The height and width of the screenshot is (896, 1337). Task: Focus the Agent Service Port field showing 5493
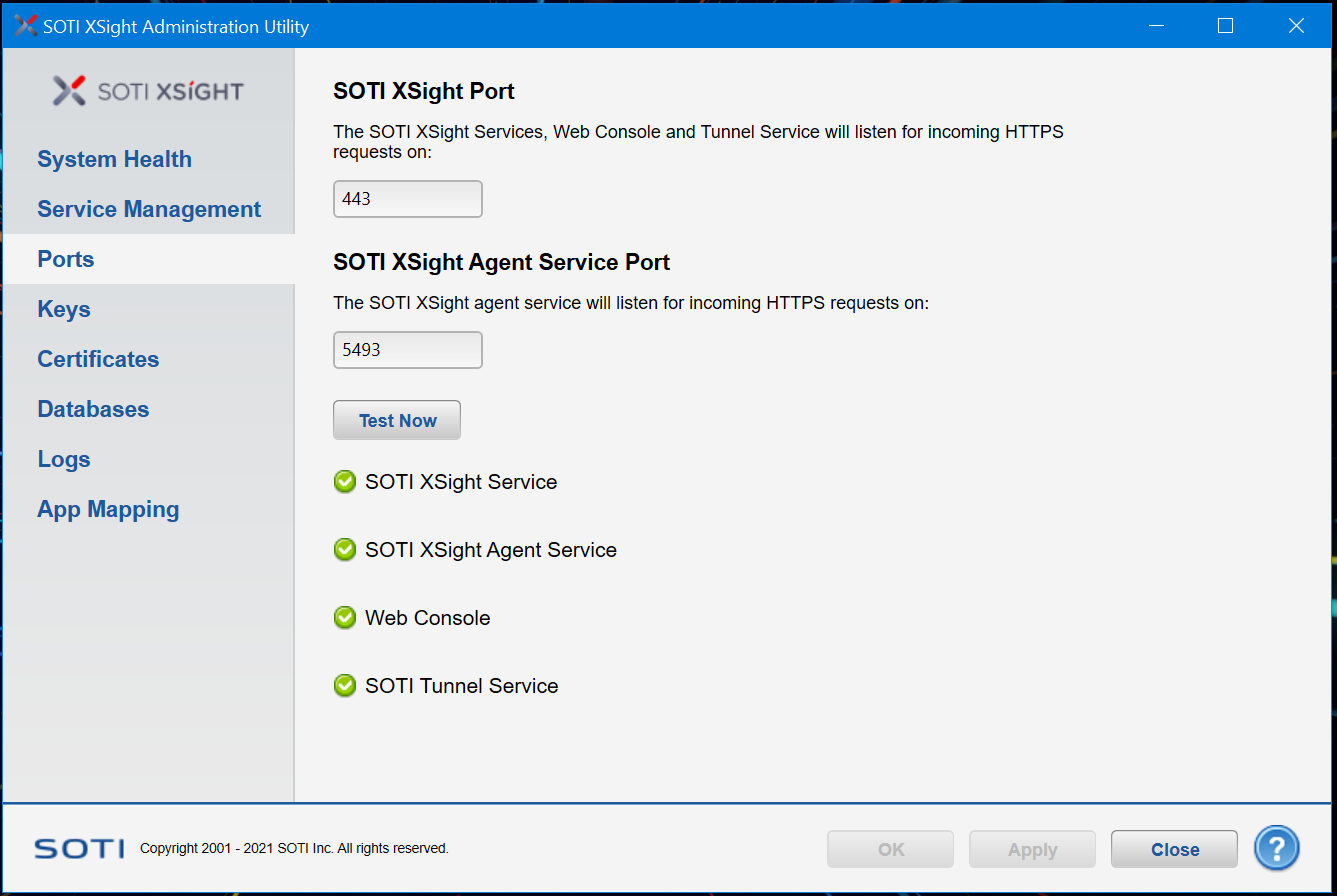(408, 350)
